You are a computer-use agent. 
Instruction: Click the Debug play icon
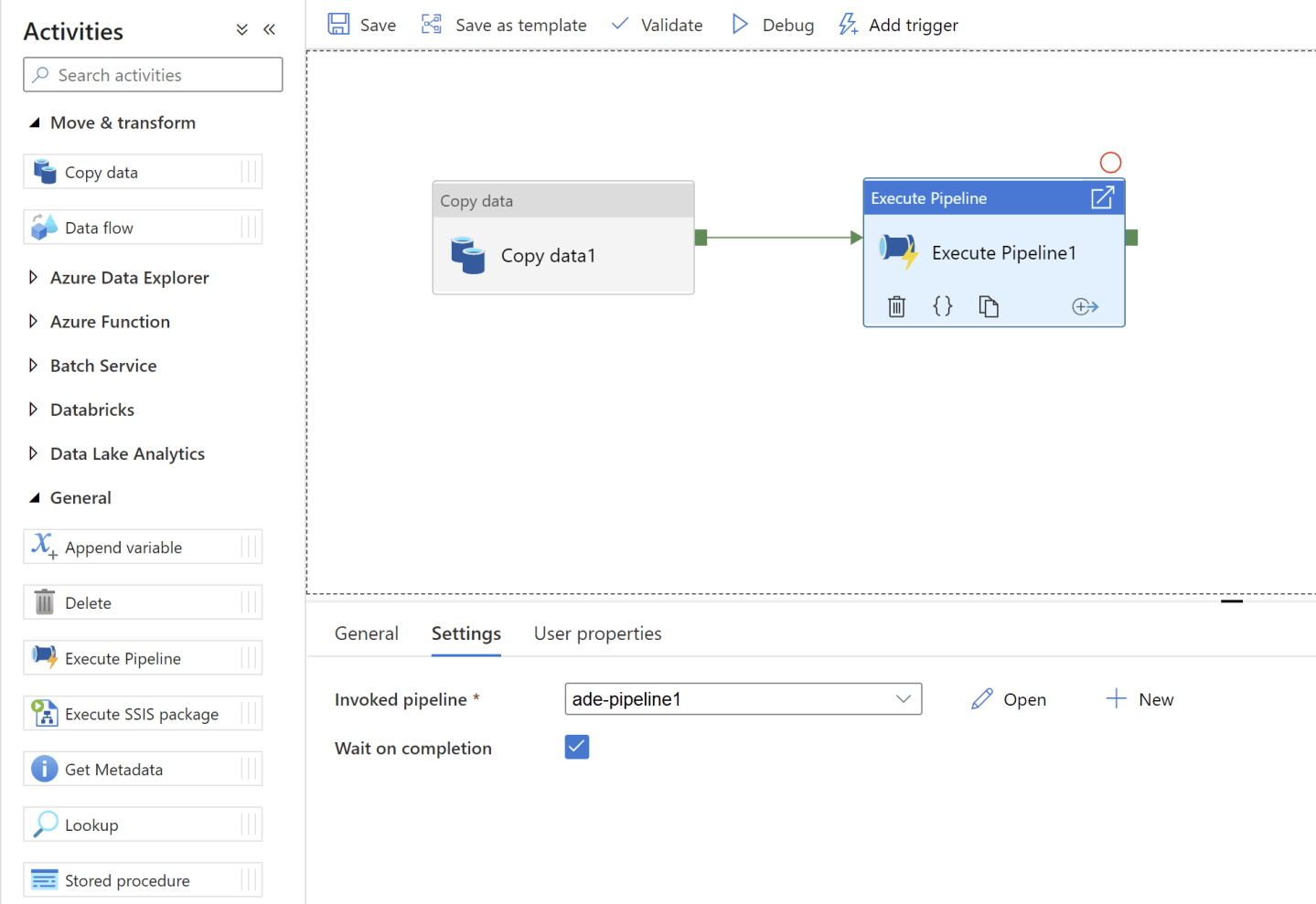pos(740,24)
